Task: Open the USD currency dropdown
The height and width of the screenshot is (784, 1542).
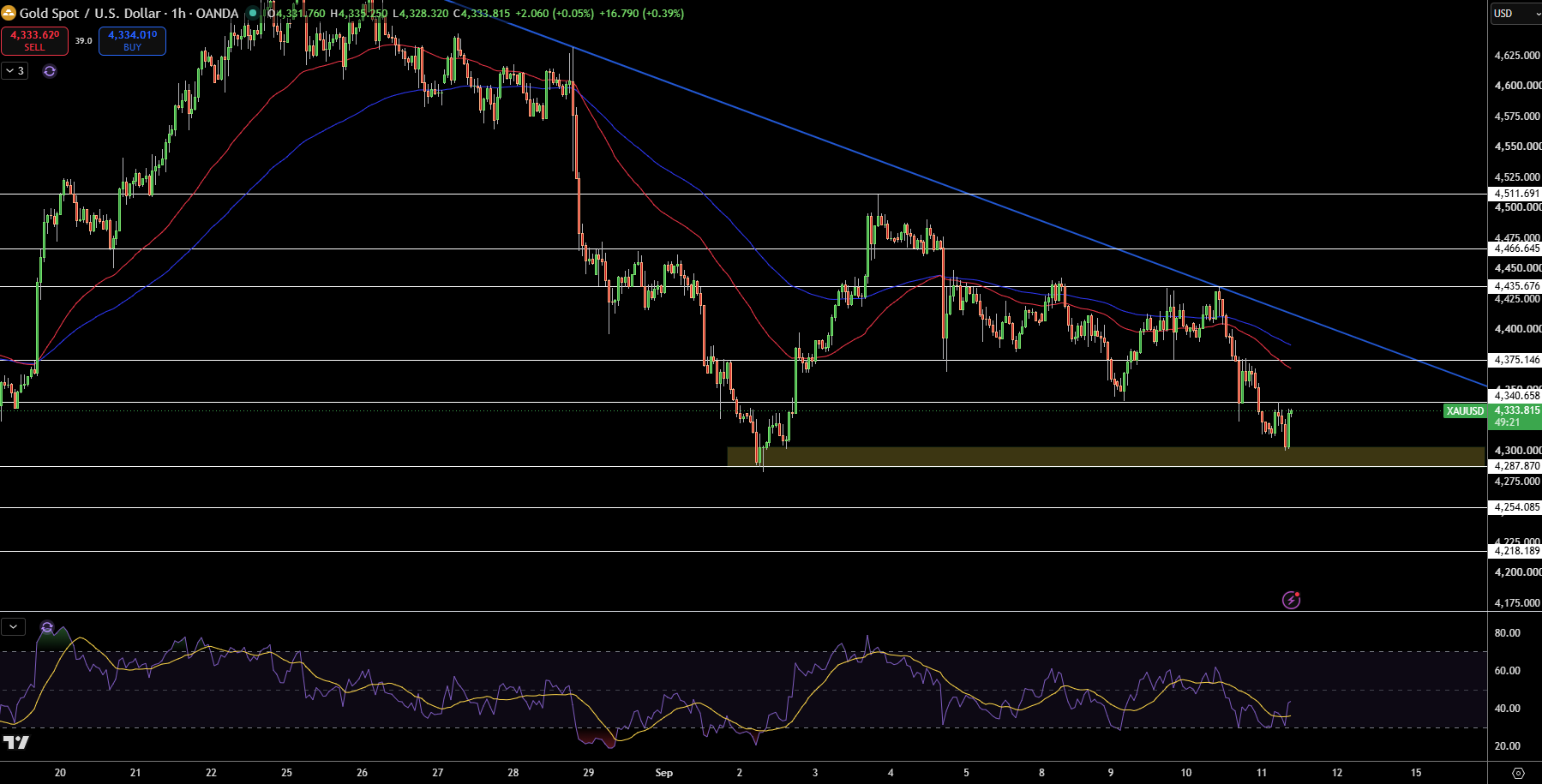Action: [1515, 14]
